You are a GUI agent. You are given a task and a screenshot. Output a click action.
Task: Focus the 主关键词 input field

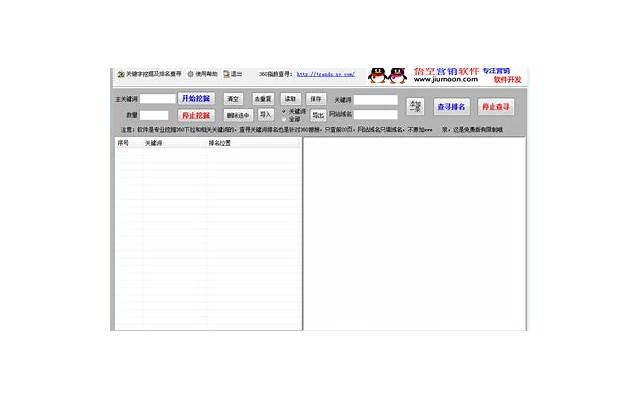[x=158, y=99]
